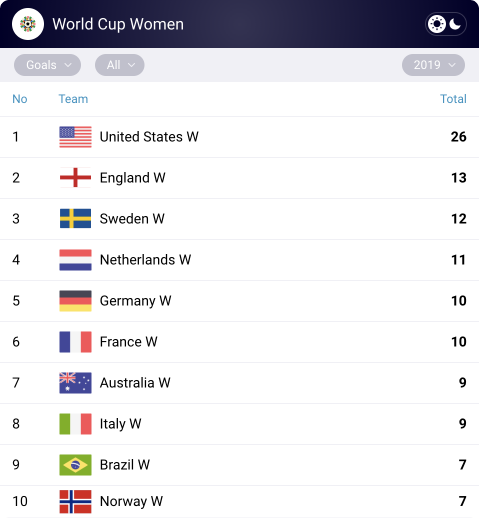Click the Brazil flag icon

pyautogui.click(x=75, y=465)
